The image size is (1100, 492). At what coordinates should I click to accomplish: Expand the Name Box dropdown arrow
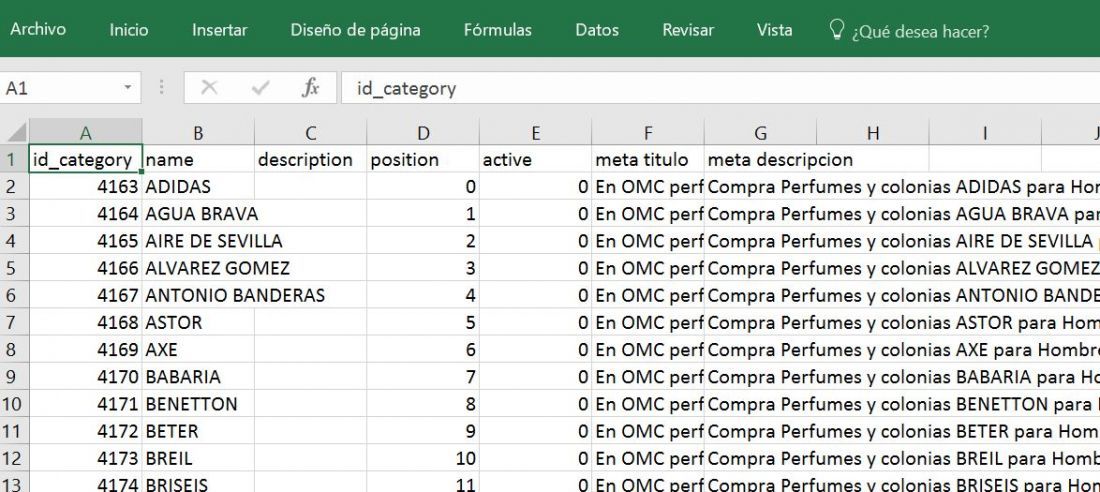pyautogui.click(x=128, y=88)
